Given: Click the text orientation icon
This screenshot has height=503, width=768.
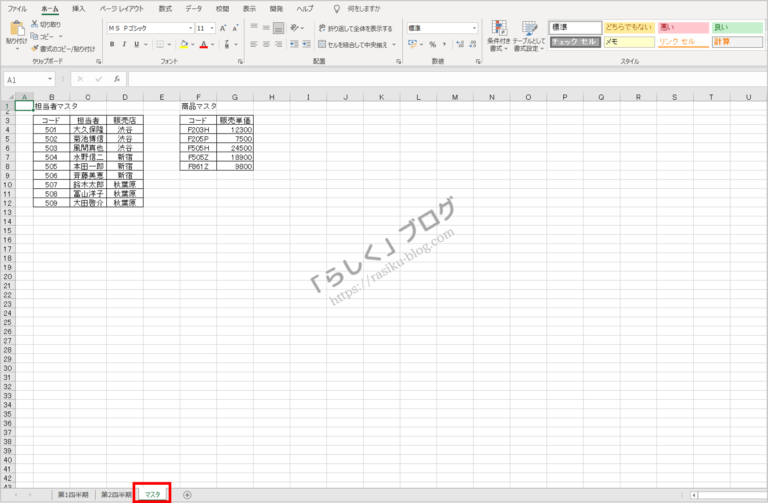Looking at the screenshot, I should click(x=294, y=28).
